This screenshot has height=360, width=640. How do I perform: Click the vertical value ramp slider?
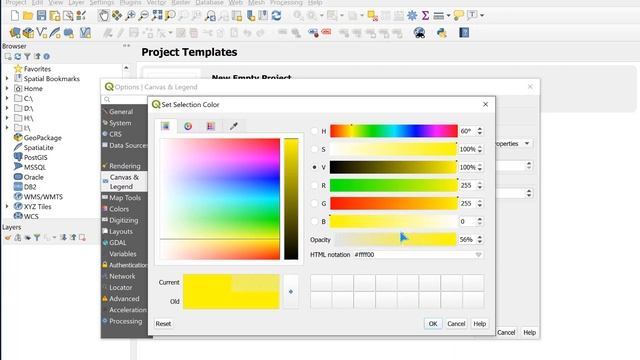(291, 199)
